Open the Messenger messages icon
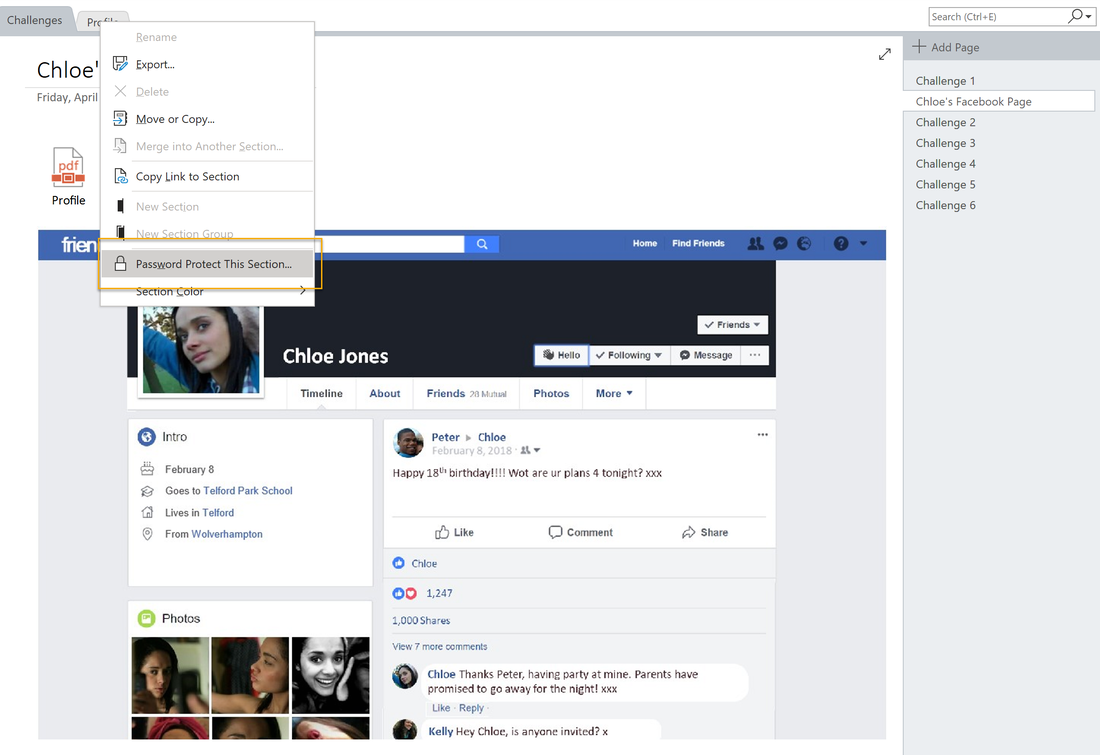 click(780, 243)
